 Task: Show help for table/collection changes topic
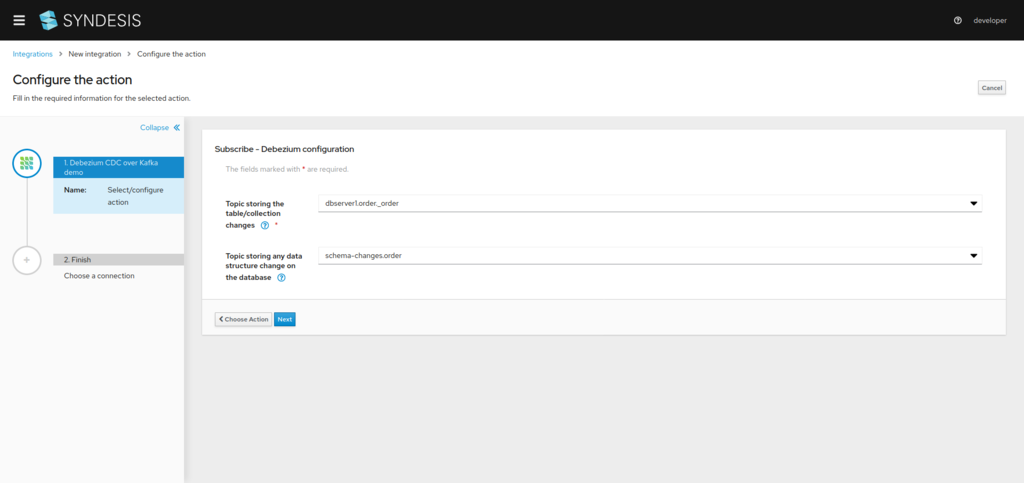click(264, 225)
